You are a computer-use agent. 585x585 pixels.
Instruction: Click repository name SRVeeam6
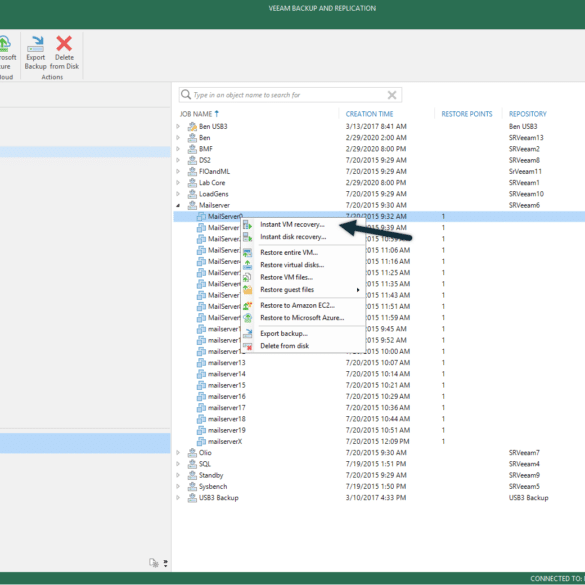(524, 205)
